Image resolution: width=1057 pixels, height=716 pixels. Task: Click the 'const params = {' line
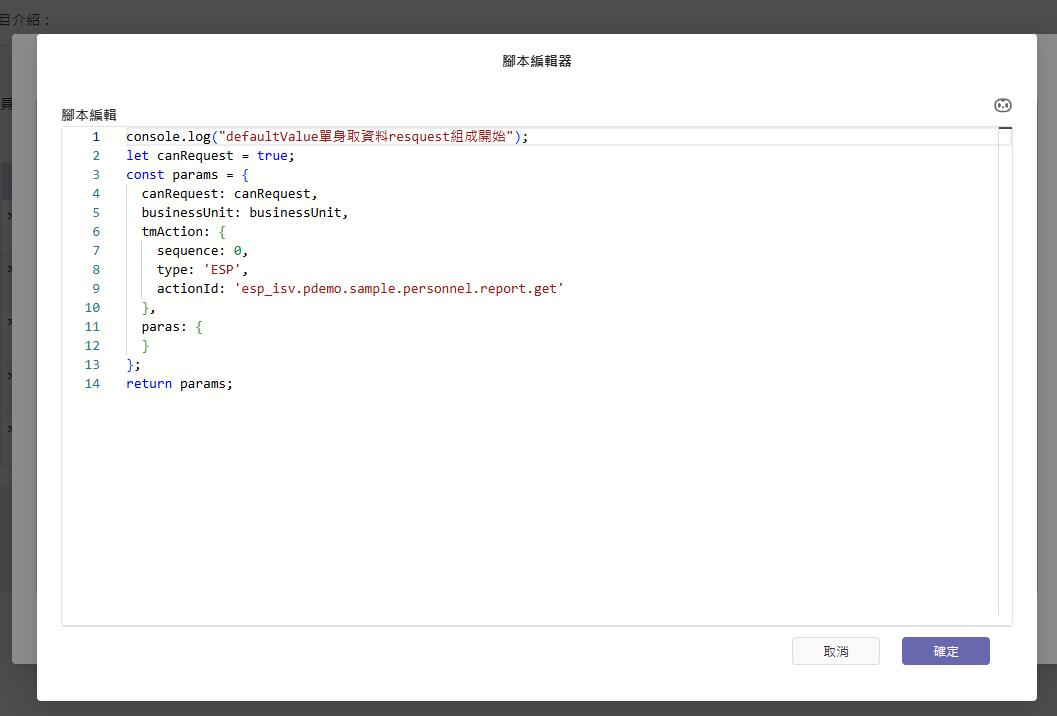(187, 175)
